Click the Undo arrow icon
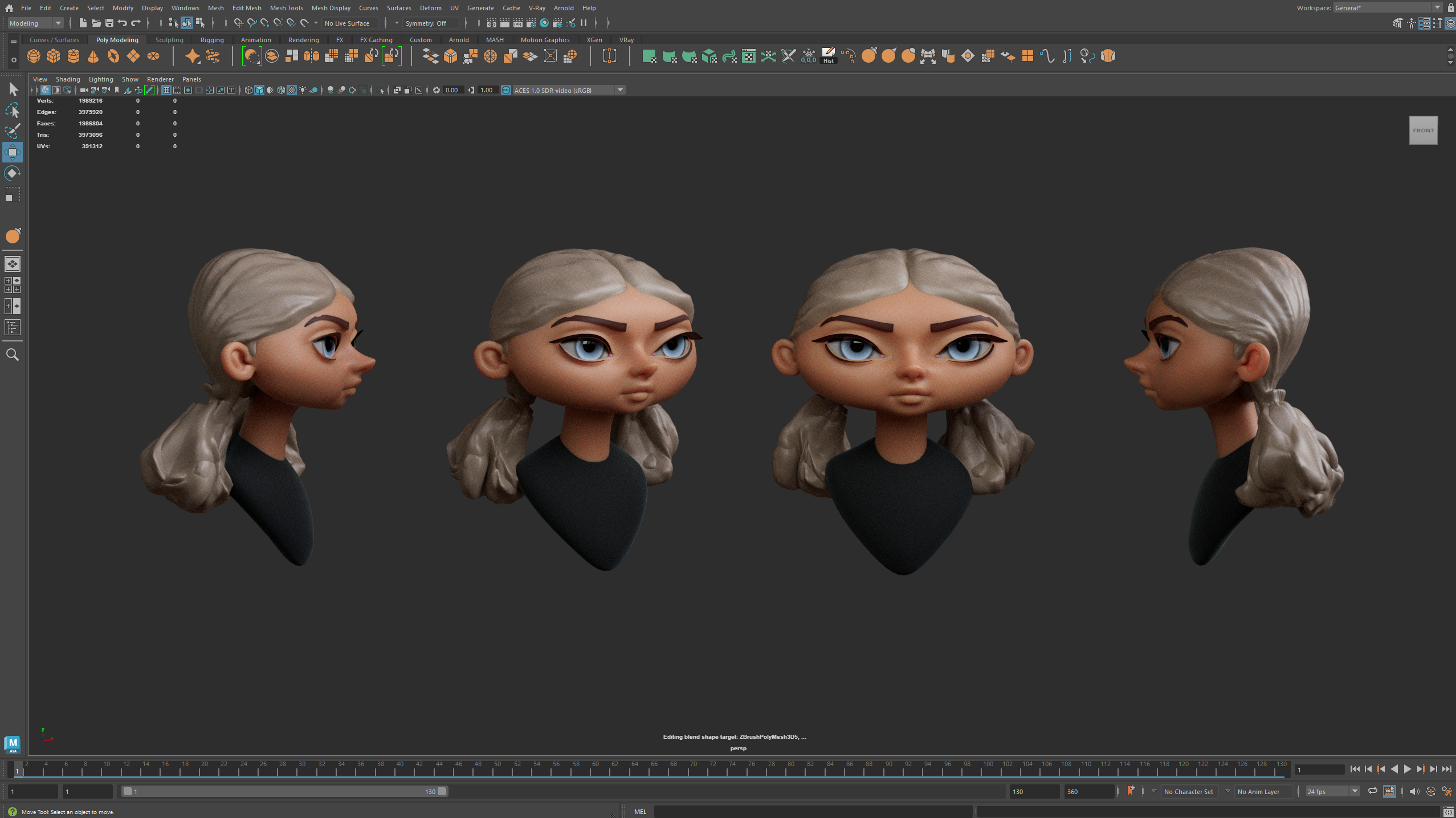Screen dimensions: 1456x818 [123, 23]
